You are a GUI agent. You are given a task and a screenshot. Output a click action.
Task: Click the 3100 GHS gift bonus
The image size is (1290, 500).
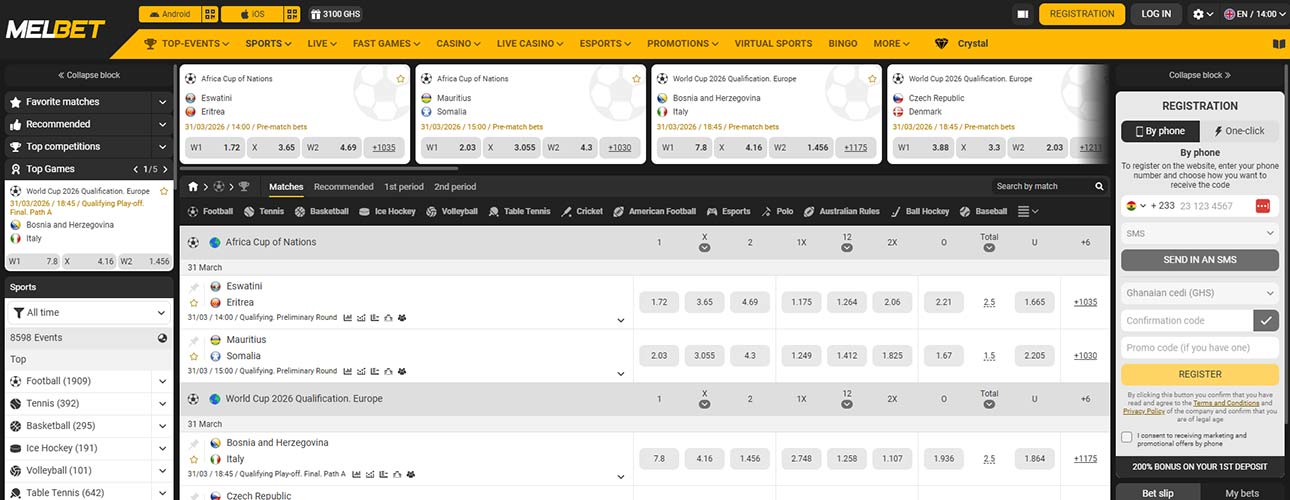[335, 14]
